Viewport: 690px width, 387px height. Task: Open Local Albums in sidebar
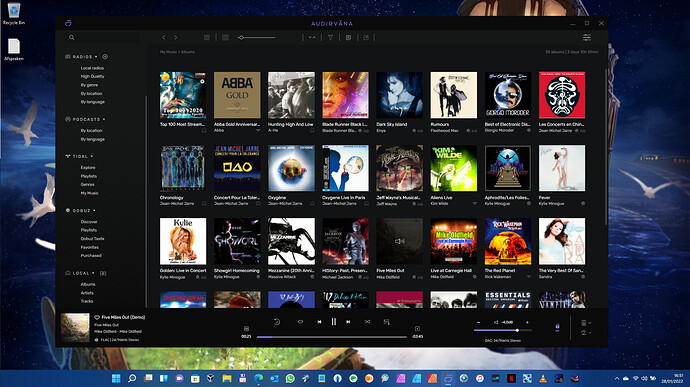click(x=88, y=284)
